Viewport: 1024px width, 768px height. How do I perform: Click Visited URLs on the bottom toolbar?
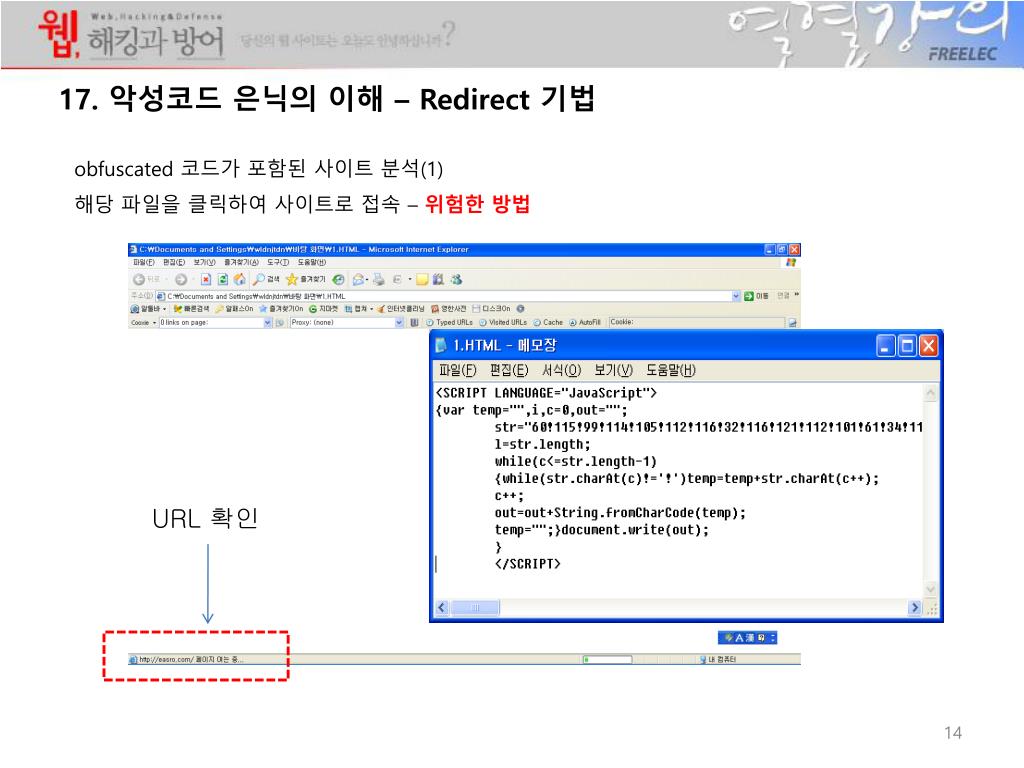click(503, 322)
